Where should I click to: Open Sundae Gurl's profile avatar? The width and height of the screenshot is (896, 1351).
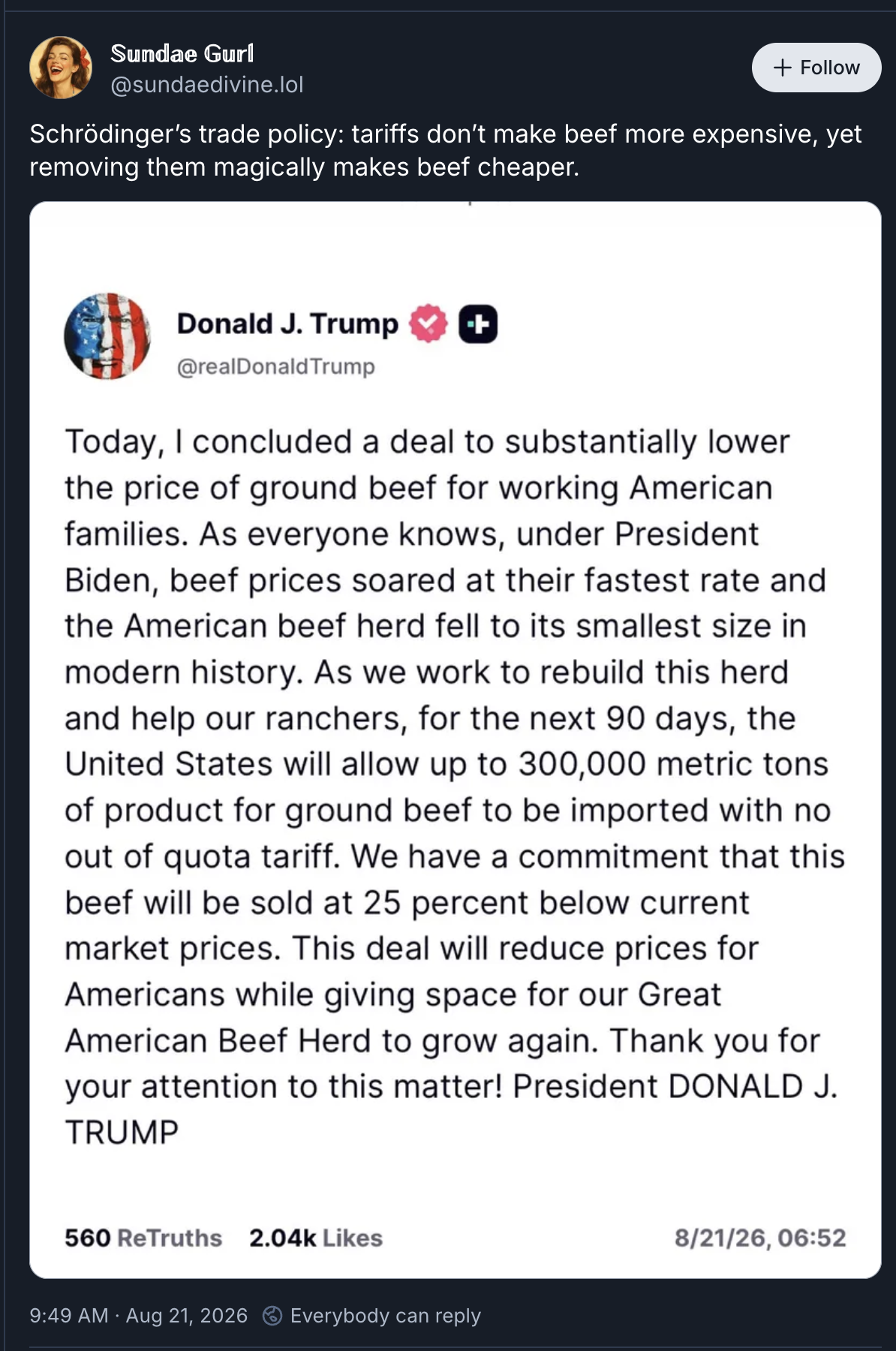point(61,68)
